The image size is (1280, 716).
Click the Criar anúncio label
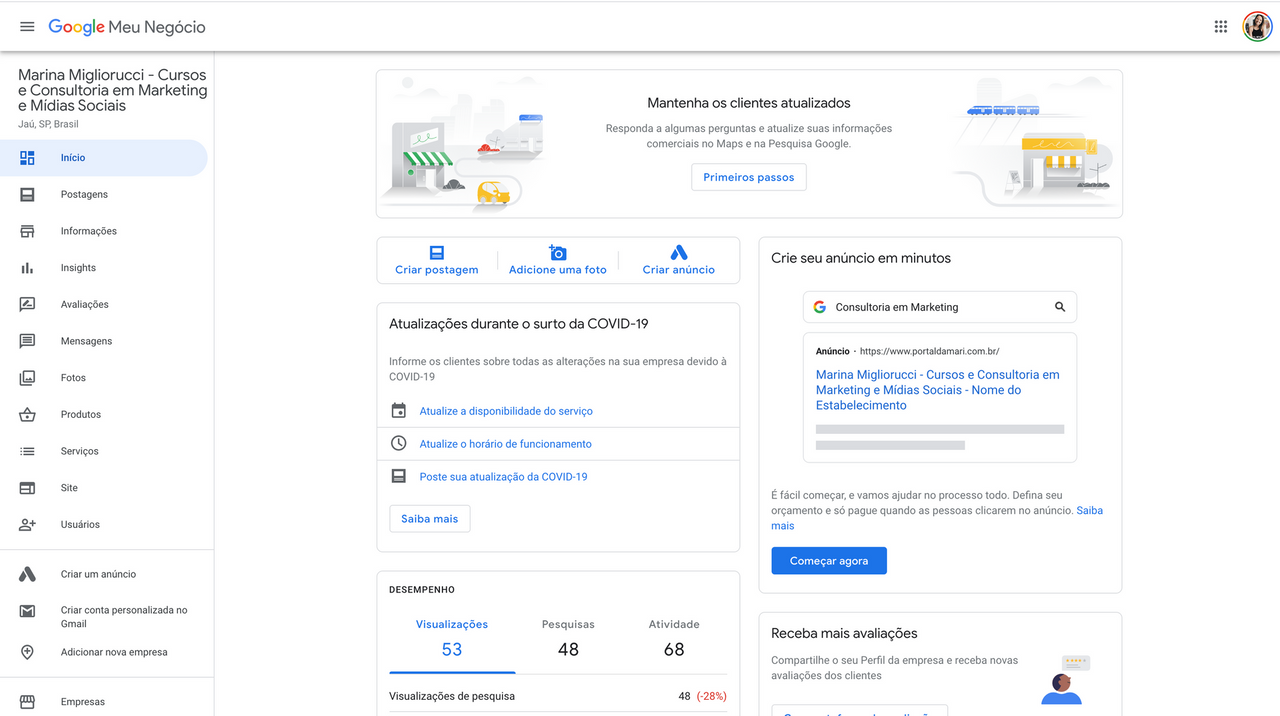coord(679,270)
